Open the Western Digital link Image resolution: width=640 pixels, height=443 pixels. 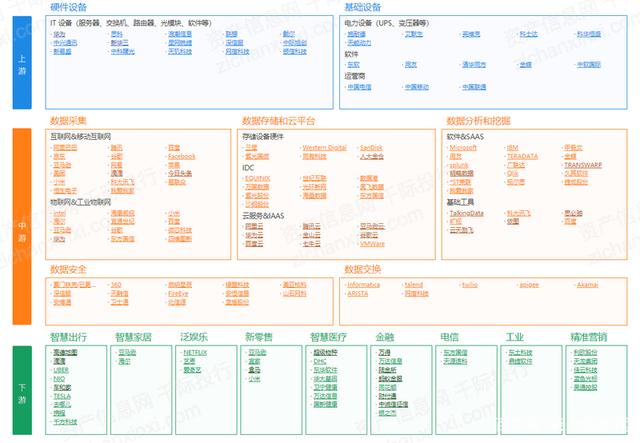[324, 148]
